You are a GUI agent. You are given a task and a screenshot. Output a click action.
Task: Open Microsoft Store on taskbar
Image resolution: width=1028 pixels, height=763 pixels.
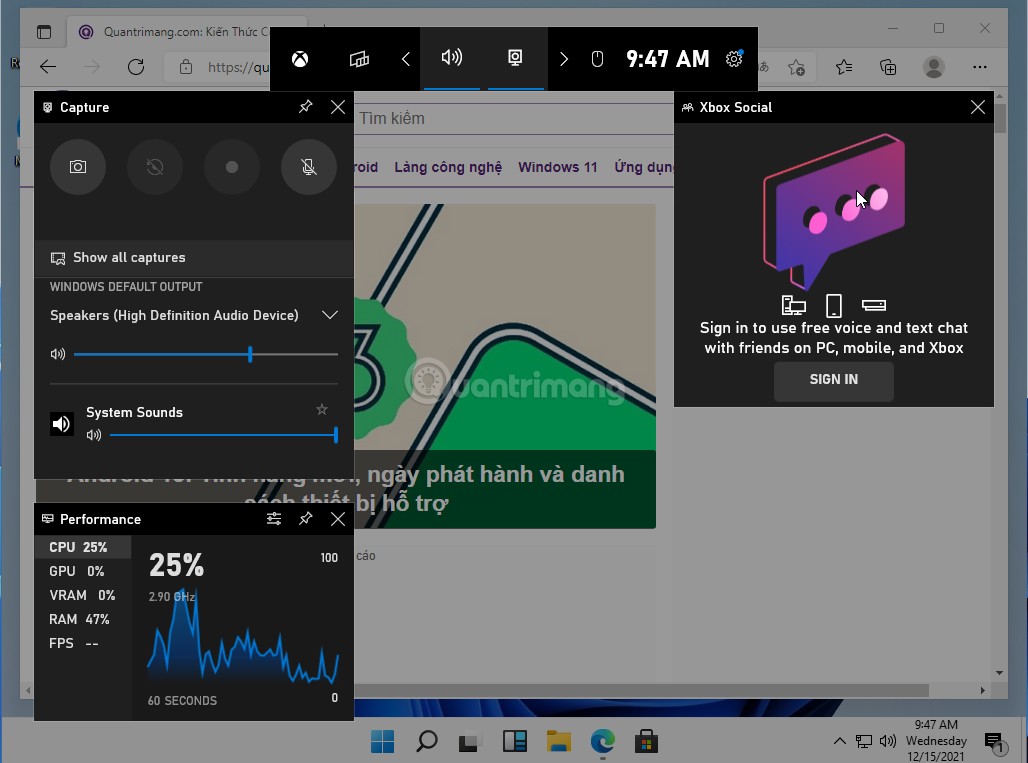point(646,742)
